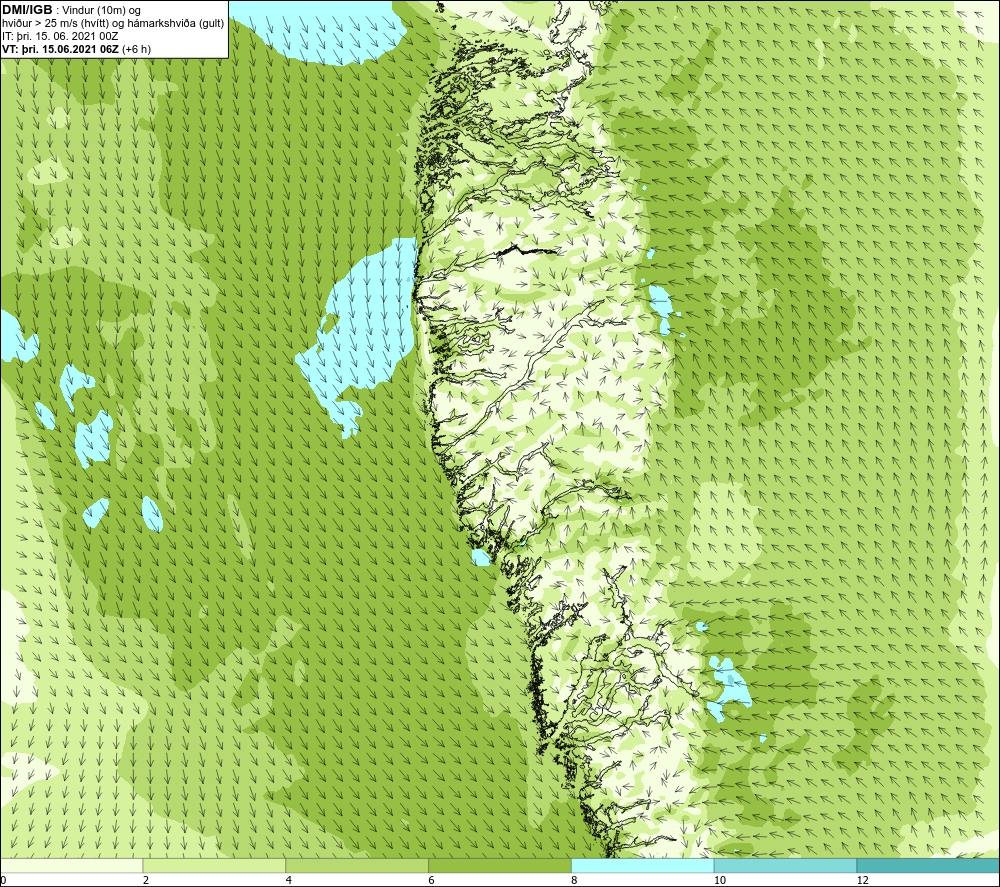The width and height of the screenshot is (1000, 887).
Task: Click the 4–6 m/s green swatch
Action: tap(357, 865)
